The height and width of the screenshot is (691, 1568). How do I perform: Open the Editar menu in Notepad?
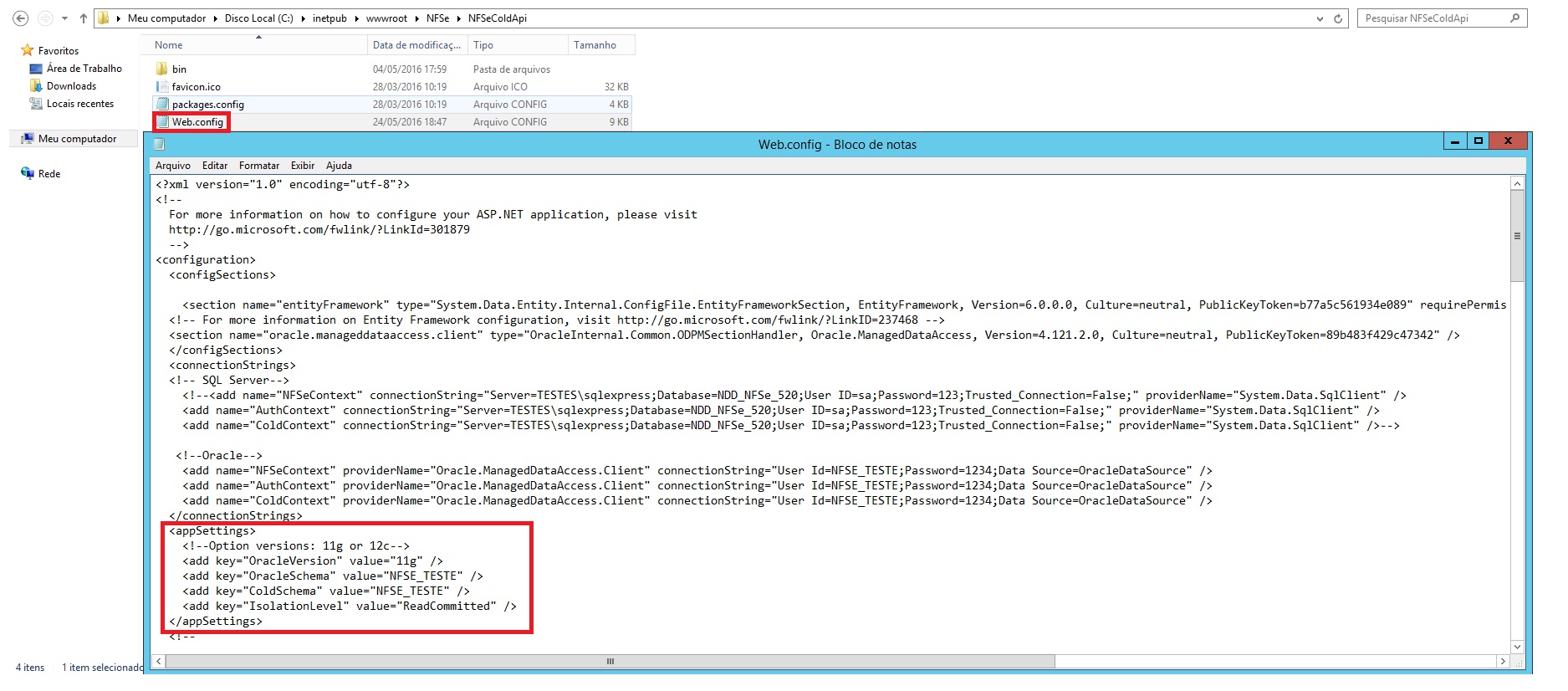pyautogui.click(x=214, y=166)
